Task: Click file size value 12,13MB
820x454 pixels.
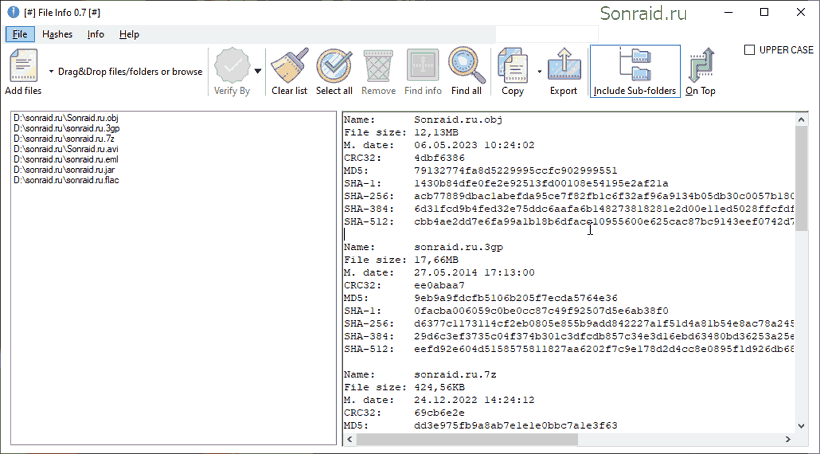Action: coord(436,132)
